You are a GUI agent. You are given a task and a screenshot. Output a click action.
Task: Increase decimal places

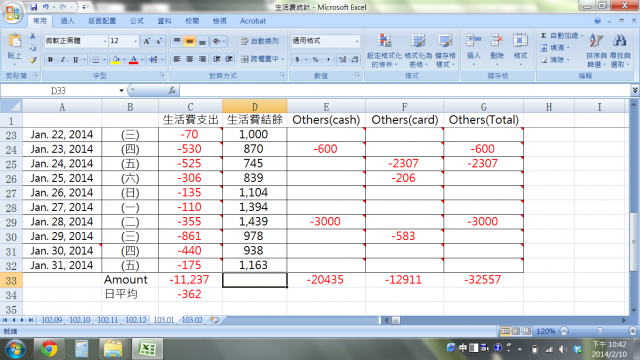point(342,60)
